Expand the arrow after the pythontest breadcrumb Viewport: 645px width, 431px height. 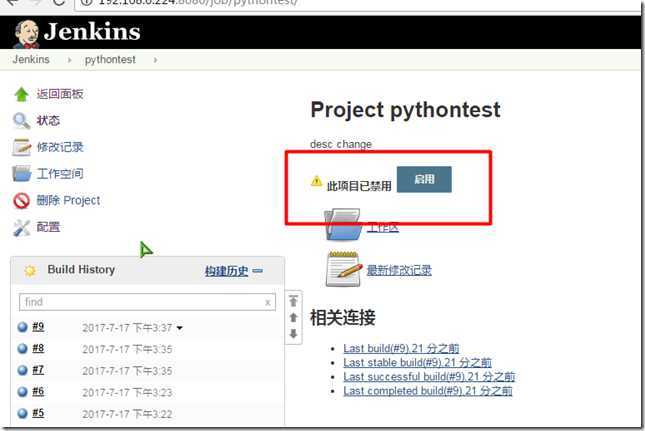click(155, 60)
